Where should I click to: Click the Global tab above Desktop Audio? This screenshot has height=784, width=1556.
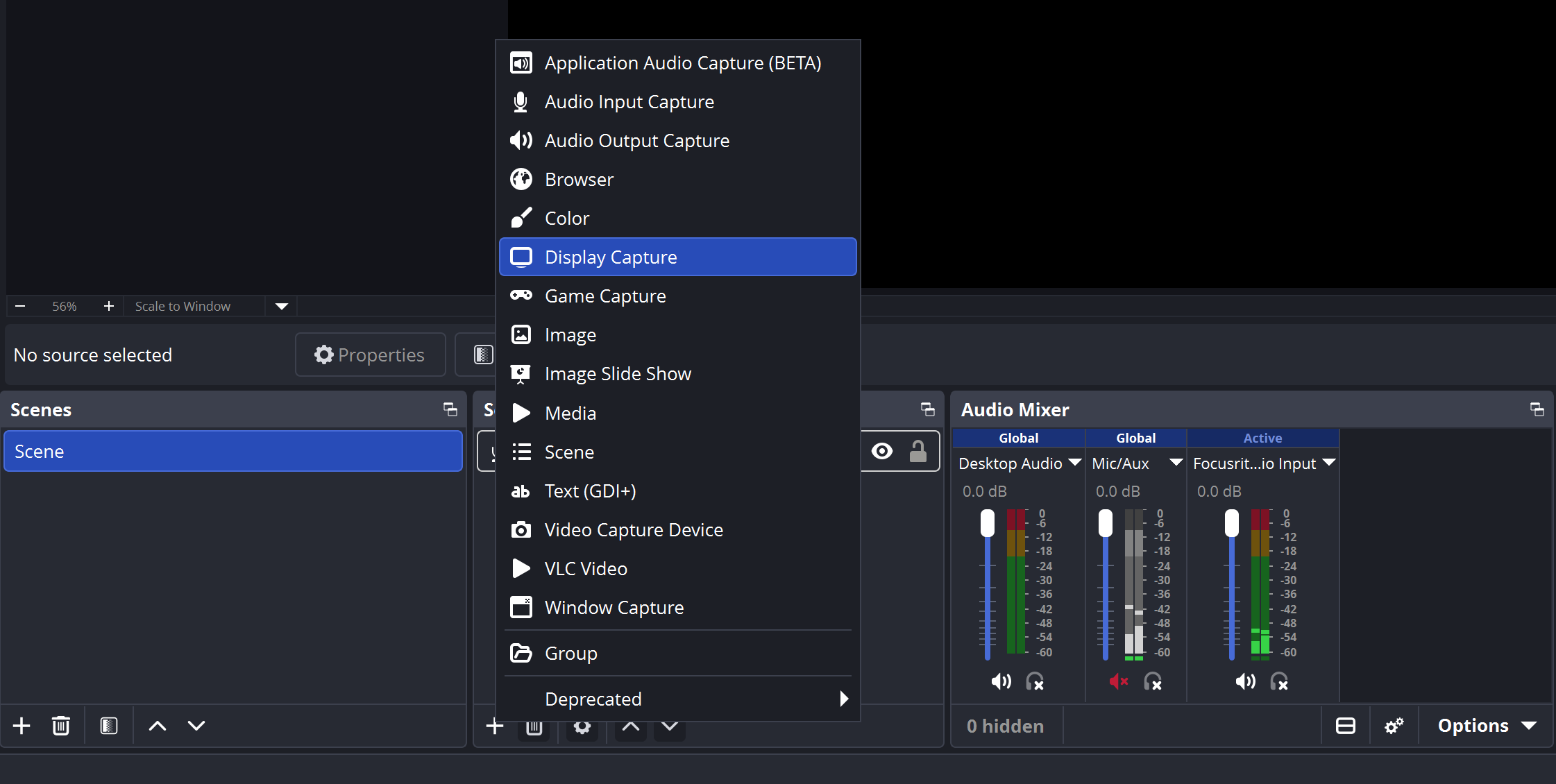[x=1019, y=438]
